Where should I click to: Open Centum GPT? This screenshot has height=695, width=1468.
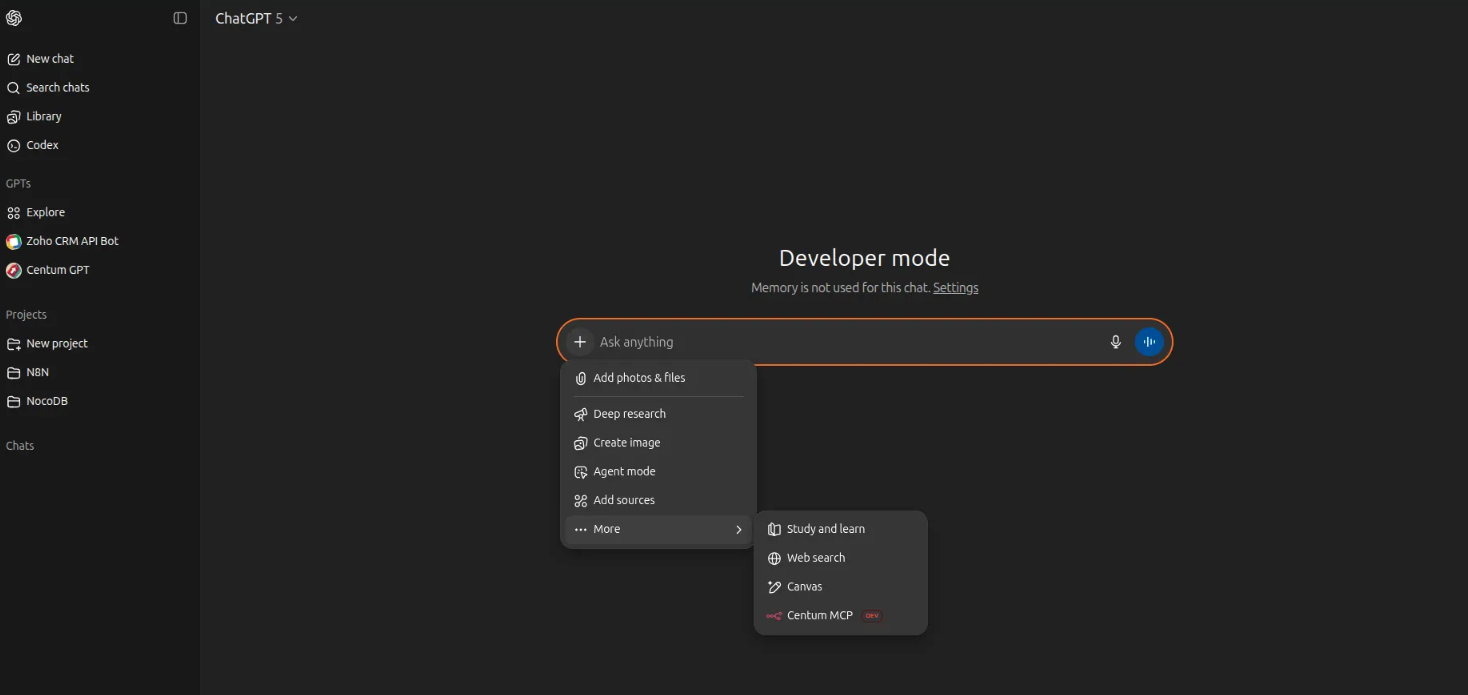coord(57,270)
